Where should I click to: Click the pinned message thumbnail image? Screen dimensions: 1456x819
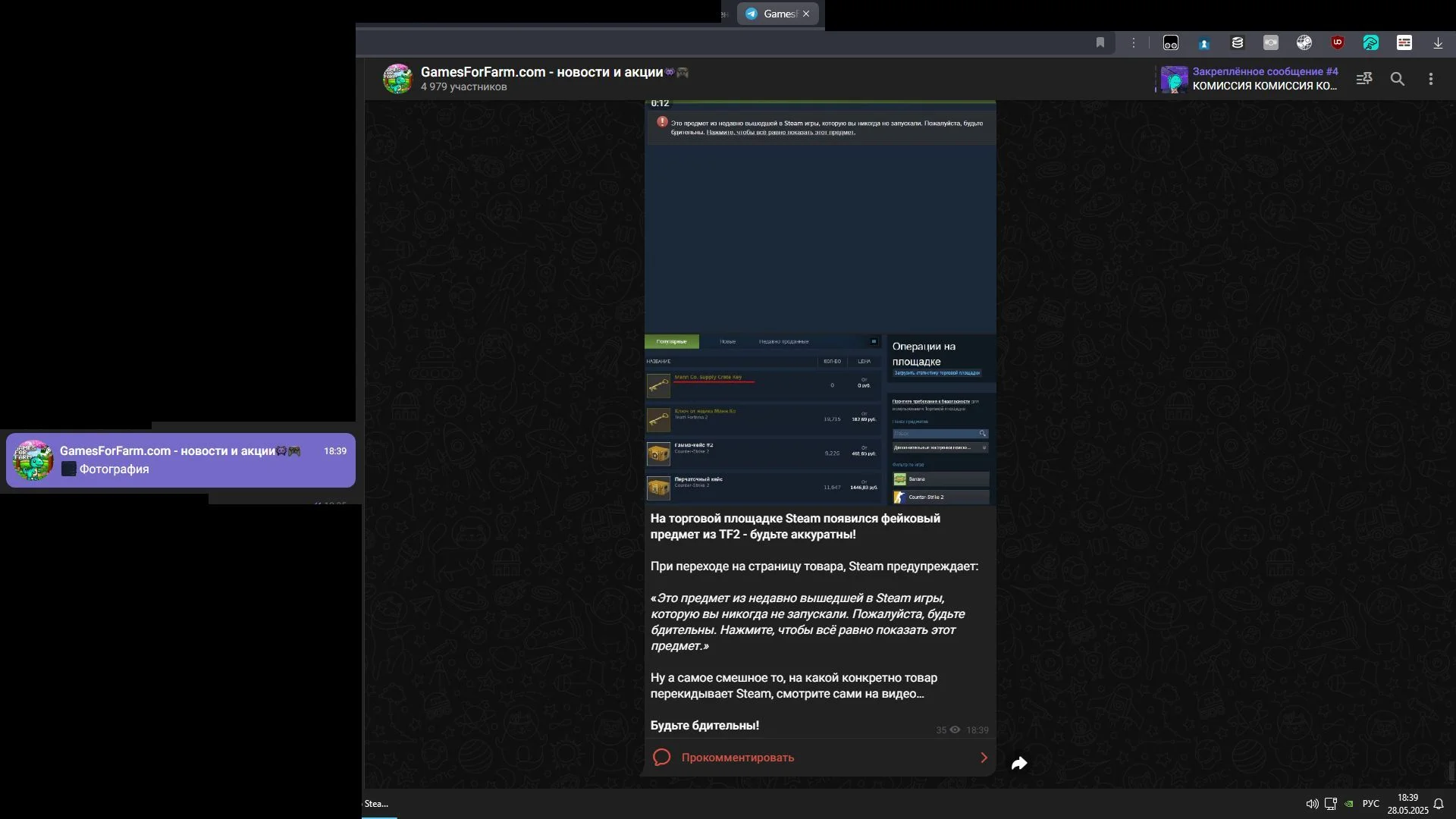(x=1175, y=79)
